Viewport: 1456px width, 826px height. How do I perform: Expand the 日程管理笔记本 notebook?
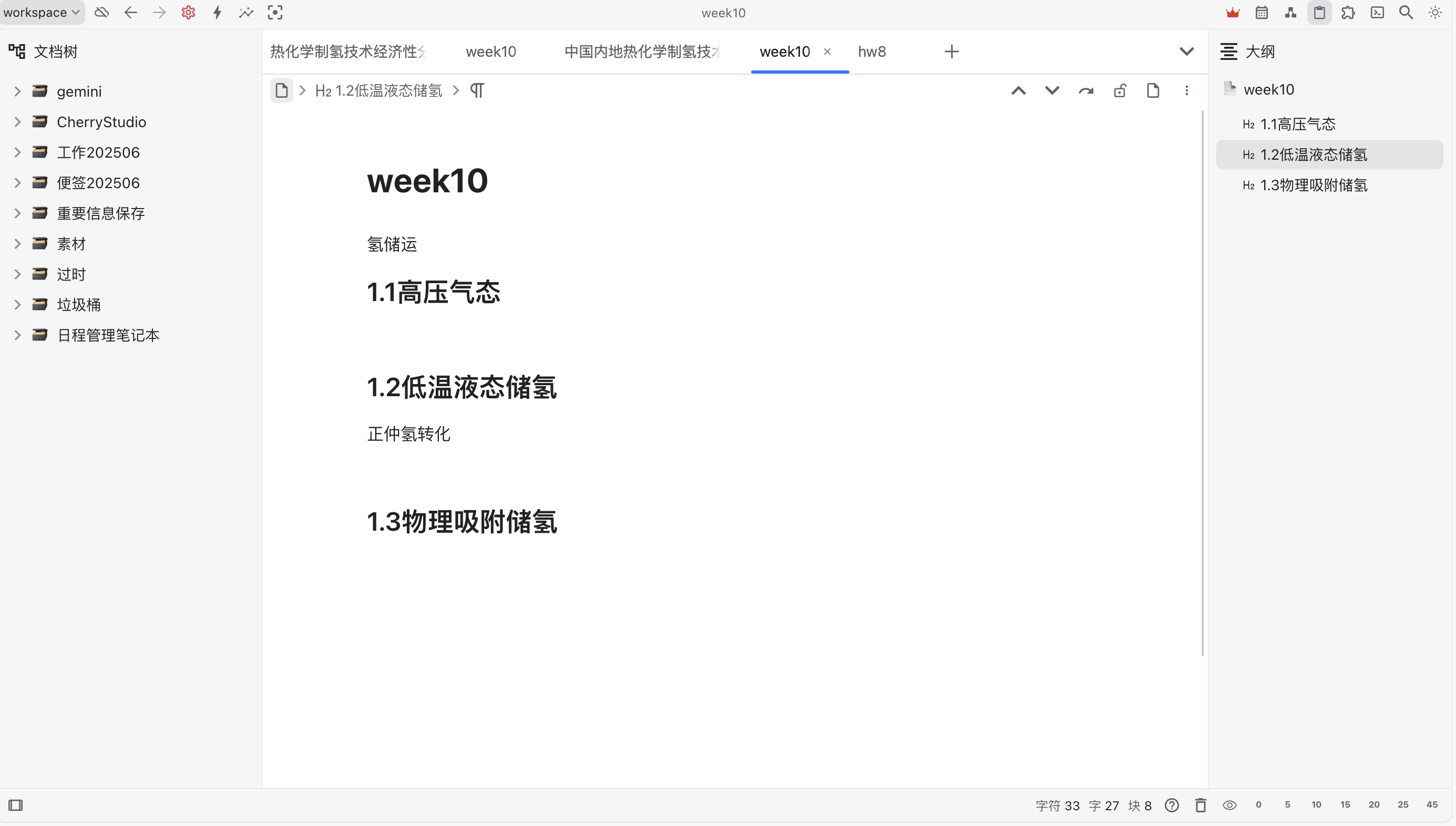17,335
